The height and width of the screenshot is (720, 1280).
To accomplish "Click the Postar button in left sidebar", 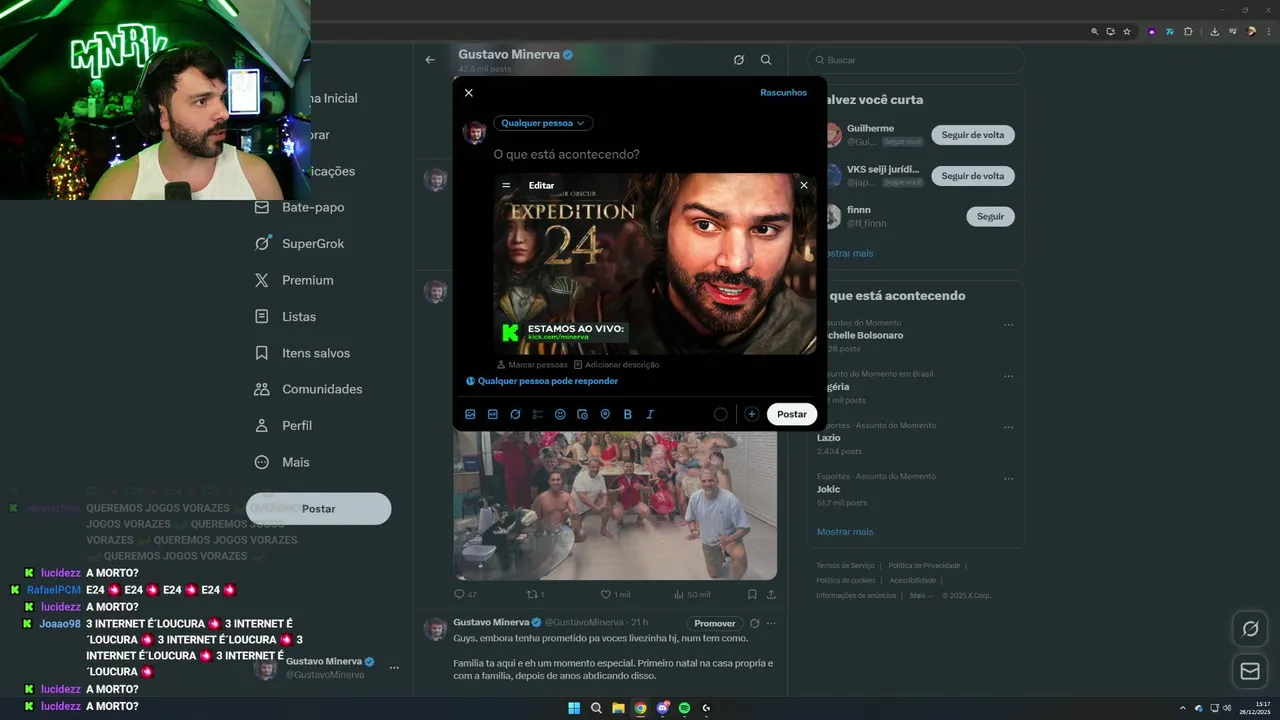I will pyautogui.click(x=319, y=509).
